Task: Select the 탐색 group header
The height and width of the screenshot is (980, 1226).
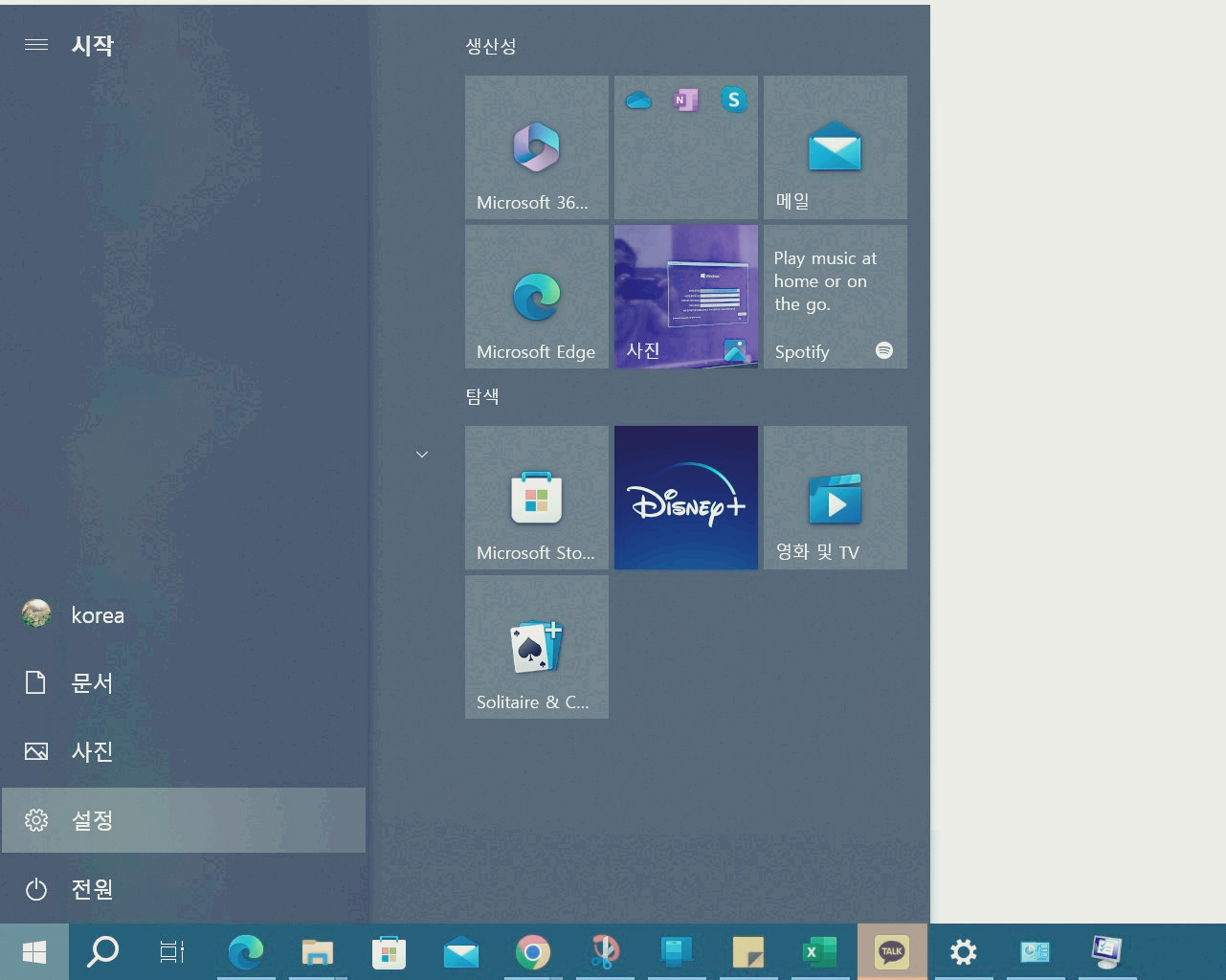Action: 482,396
